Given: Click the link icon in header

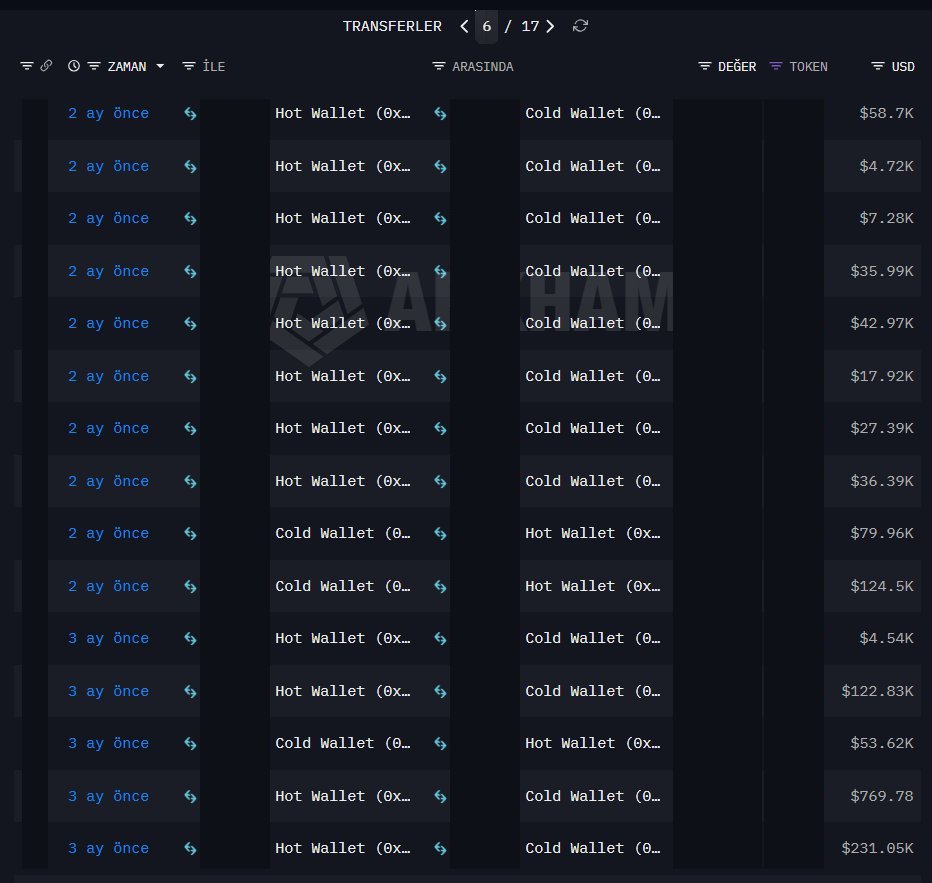Looking at the screenshot, I should (x=46, y=65).
